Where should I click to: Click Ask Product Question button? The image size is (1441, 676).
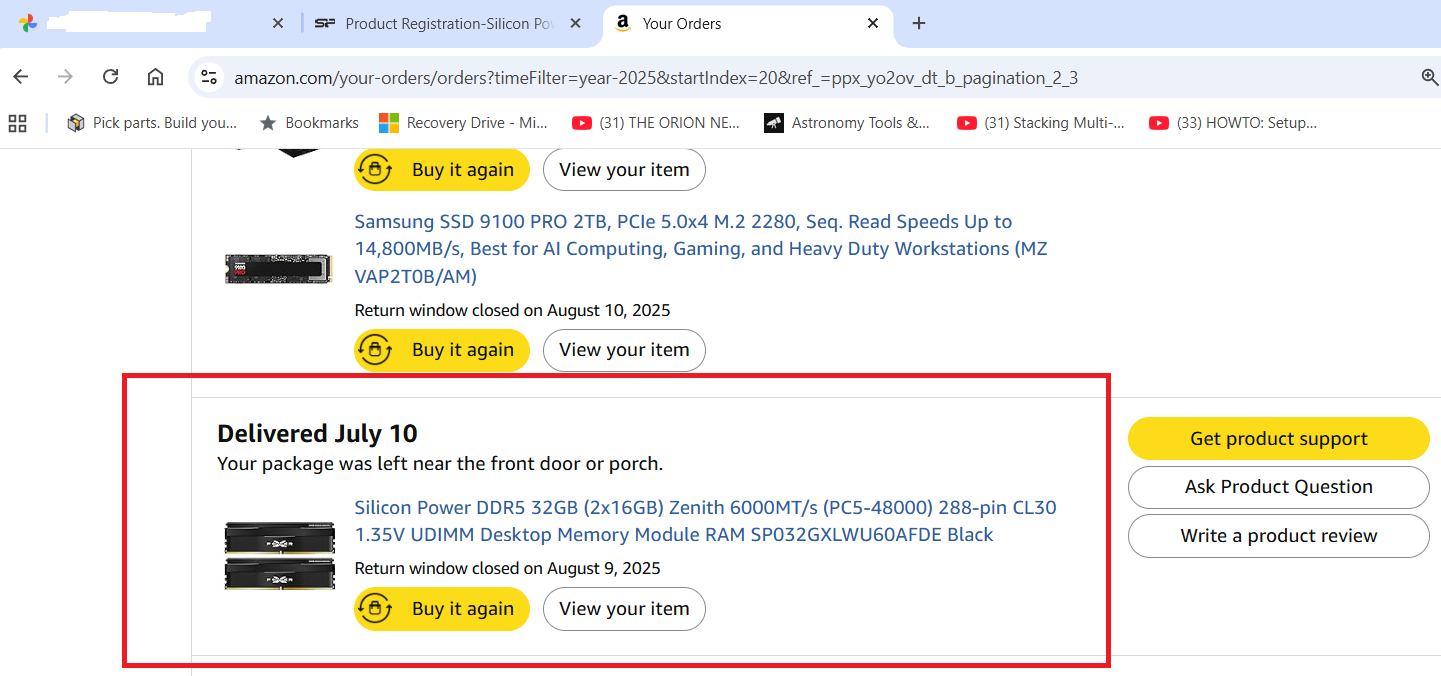tap(1278, 487)
